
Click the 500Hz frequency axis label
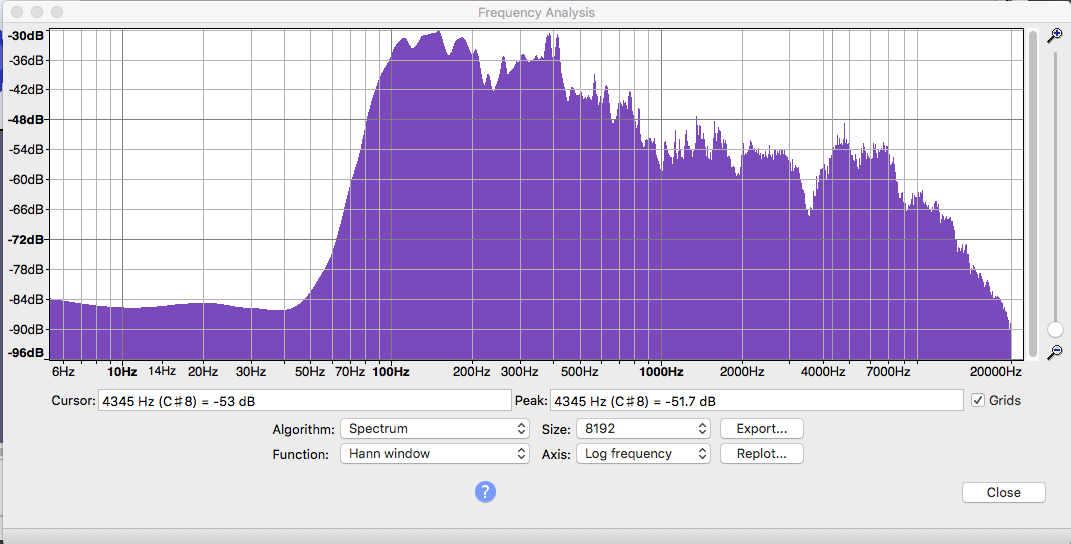580,372
